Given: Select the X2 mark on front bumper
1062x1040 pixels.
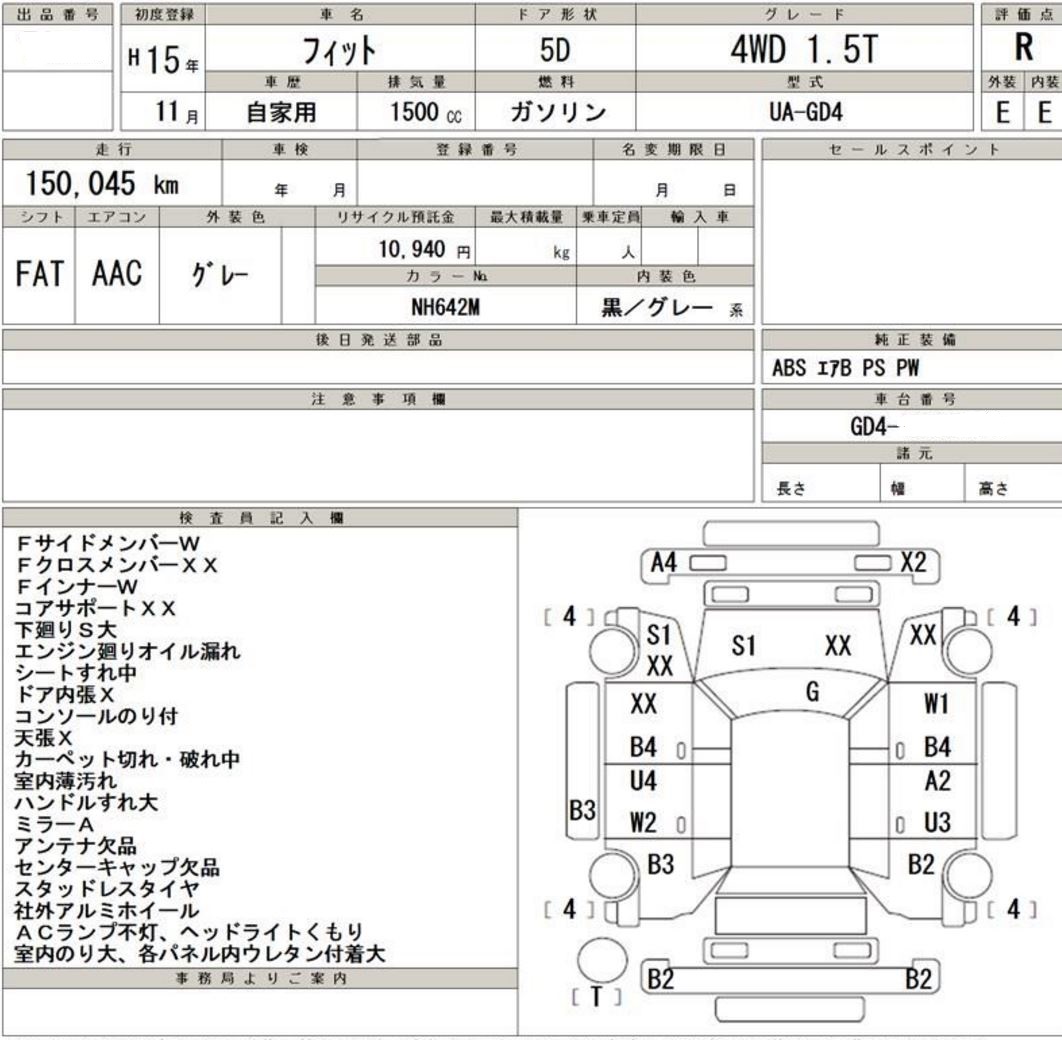Looking at the screenshot, I should [913, 563].
